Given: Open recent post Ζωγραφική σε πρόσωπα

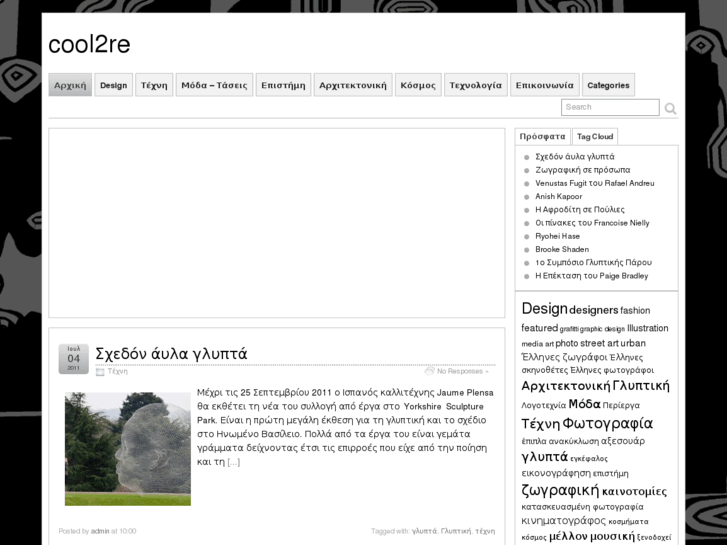Looking at the screenshot, I should (582, 170).
